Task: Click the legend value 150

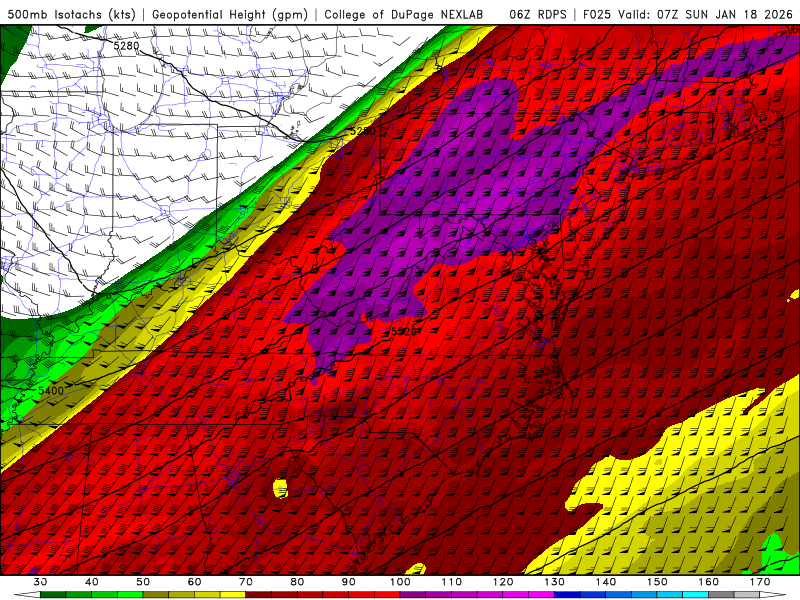Action: 657,582
